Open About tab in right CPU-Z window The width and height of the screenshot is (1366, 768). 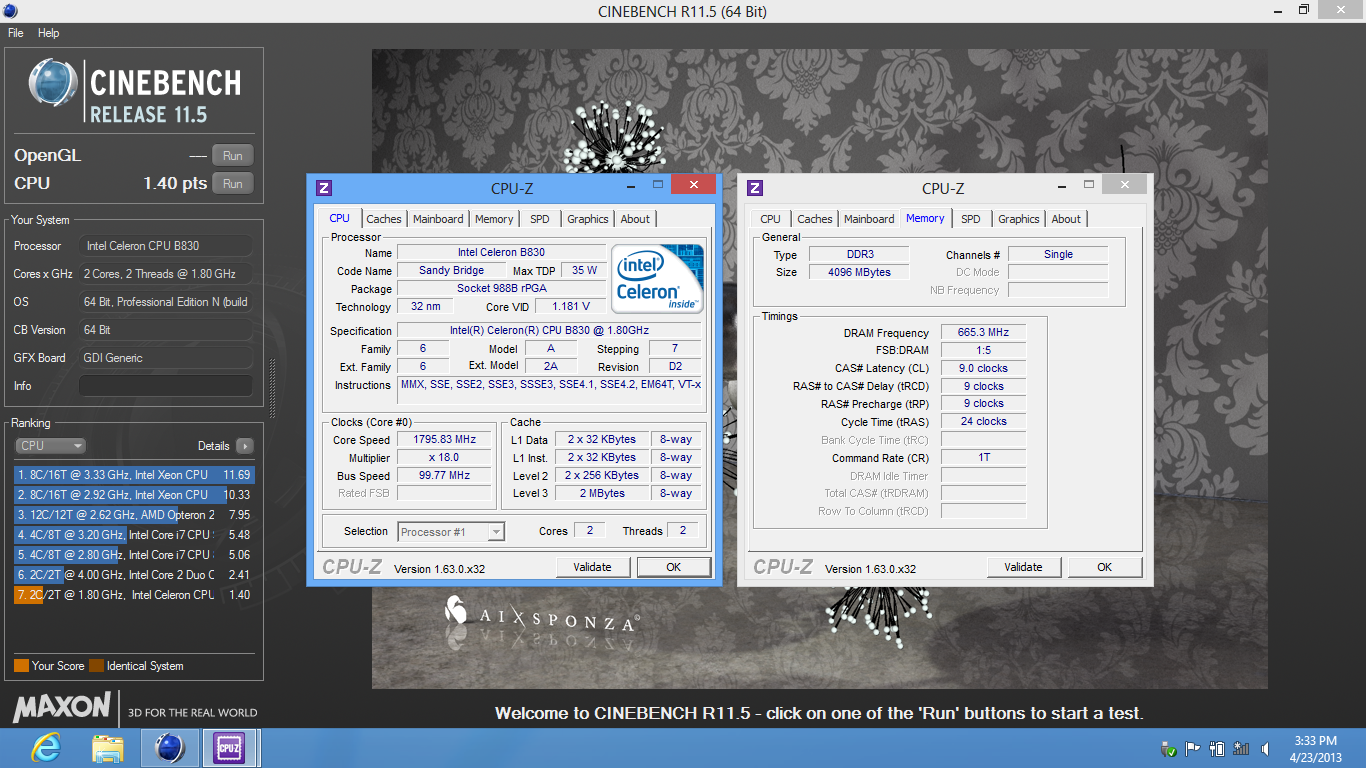tap(1066, 219)
